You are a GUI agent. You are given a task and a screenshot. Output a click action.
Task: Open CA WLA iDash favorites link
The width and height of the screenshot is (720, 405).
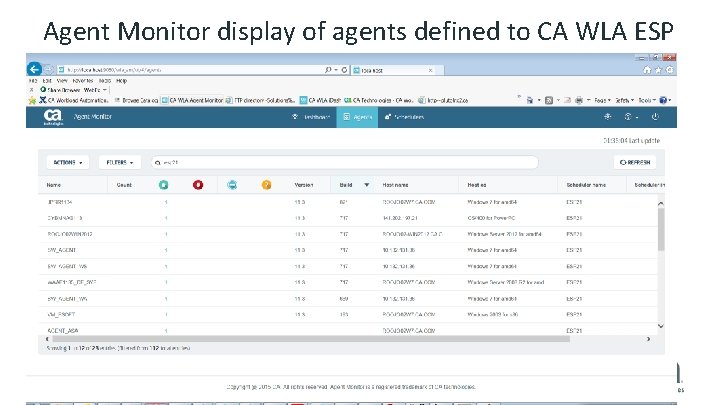point(320,100)
